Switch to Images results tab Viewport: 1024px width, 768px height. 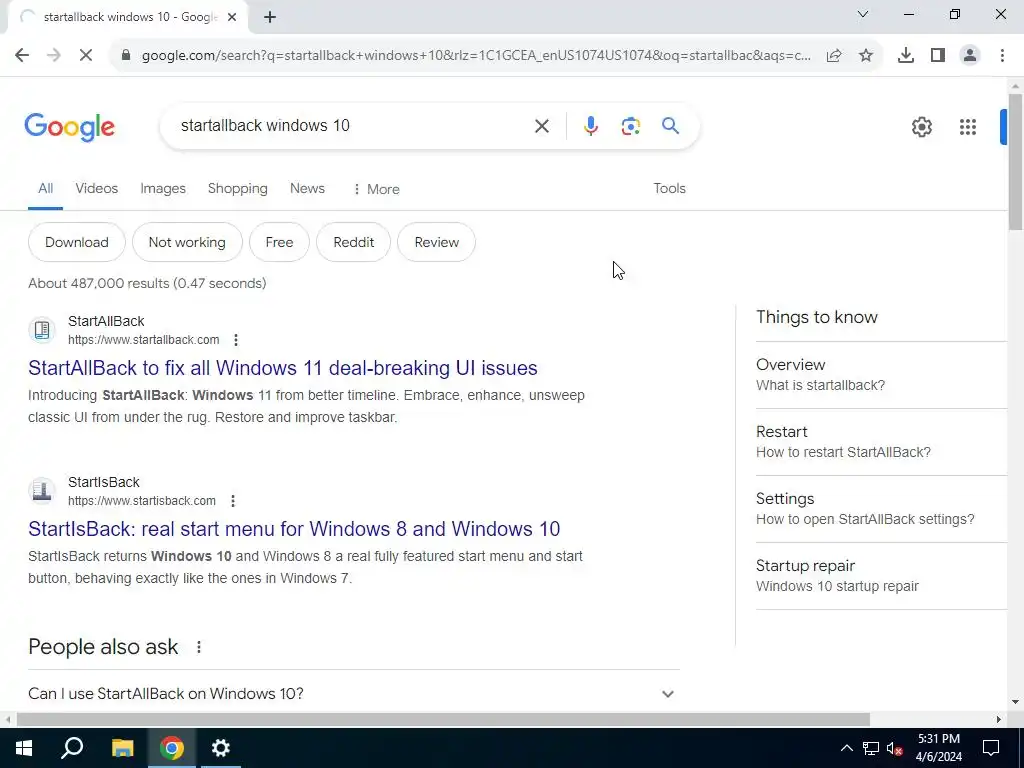(163, 188)
